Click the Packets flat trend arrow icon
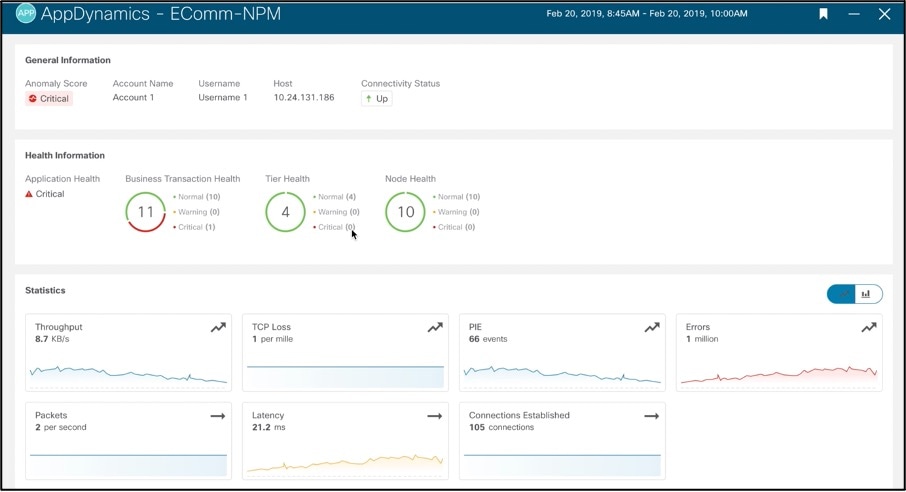906x492 pixels. coord(218,416)
